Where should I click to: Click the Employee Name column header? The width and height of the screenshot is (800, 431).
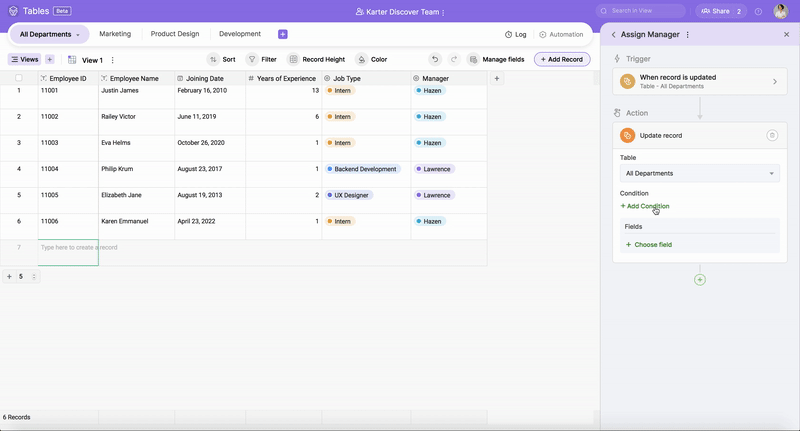click(x=136, y=79)
